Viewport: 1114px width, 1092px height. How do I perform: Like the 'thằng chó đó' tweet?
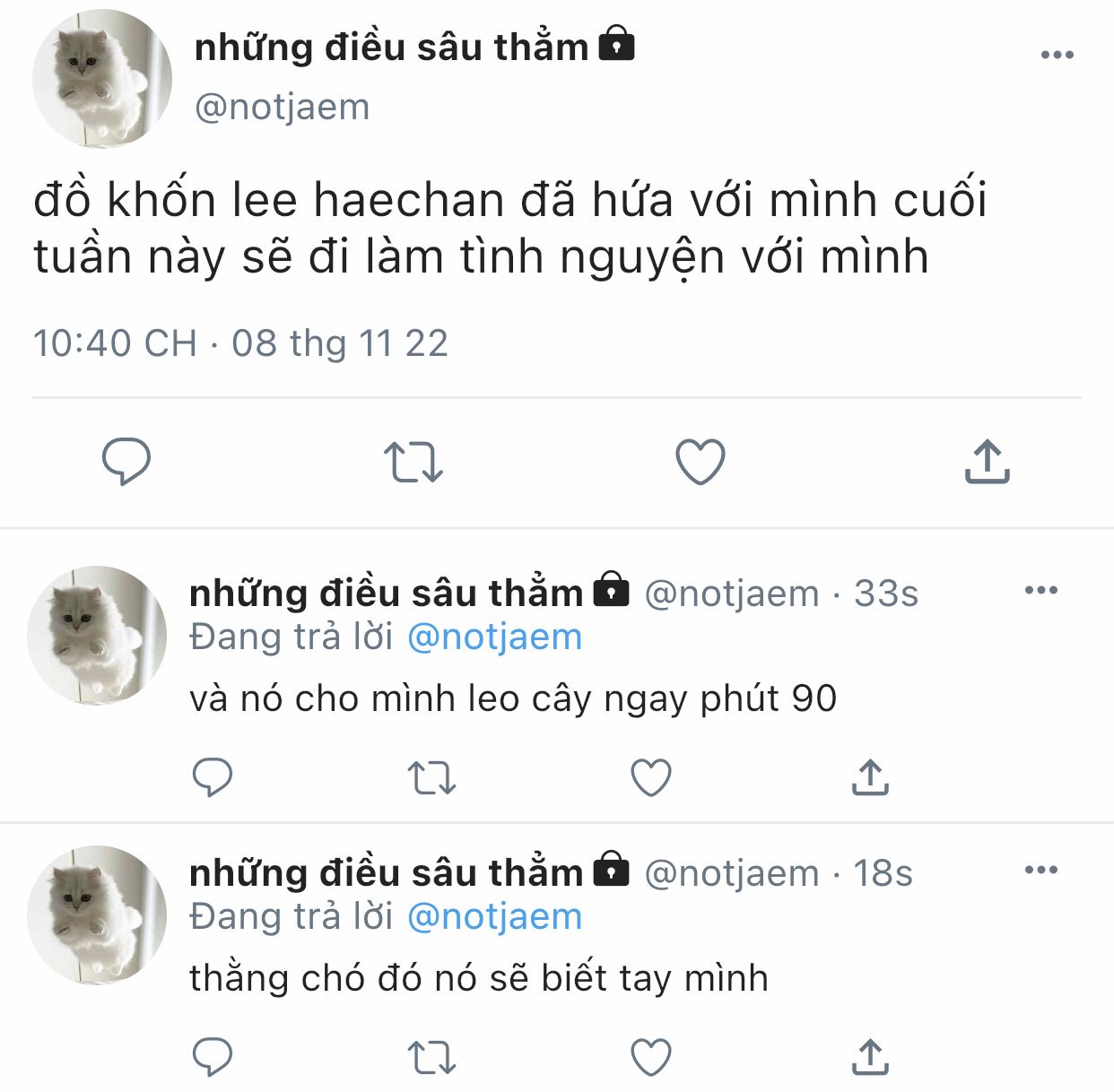[x=651, y=1057]
